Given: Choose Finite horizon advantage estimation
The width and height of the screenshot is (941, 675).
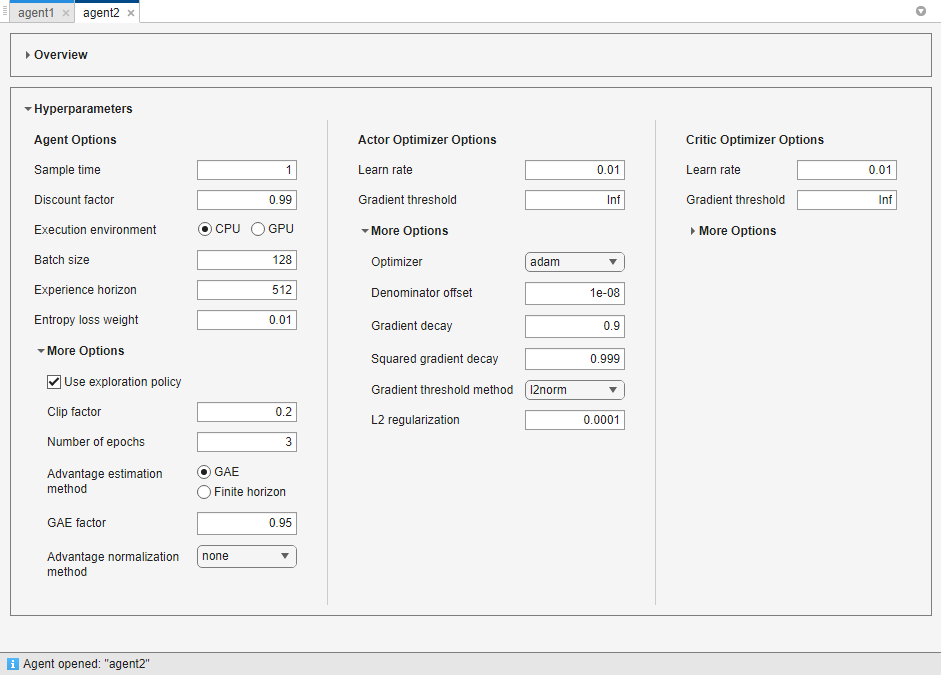Looking at the screenshot, I should [205, 492].
